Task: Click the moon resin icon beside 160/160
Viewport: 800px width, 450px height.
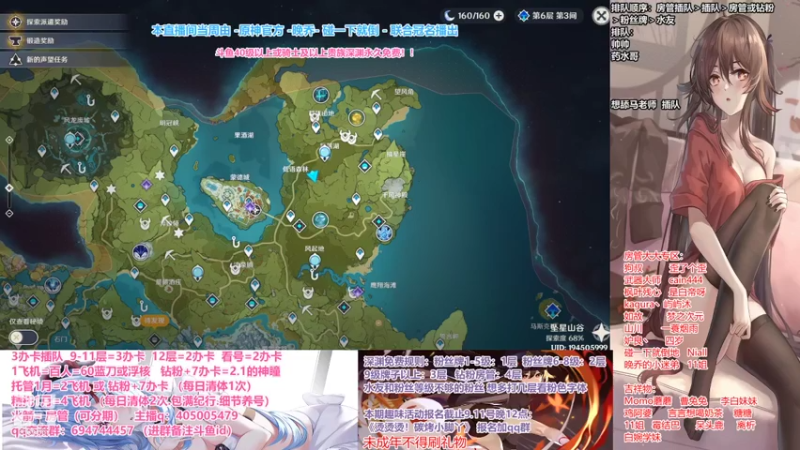Action: (449, 16)
